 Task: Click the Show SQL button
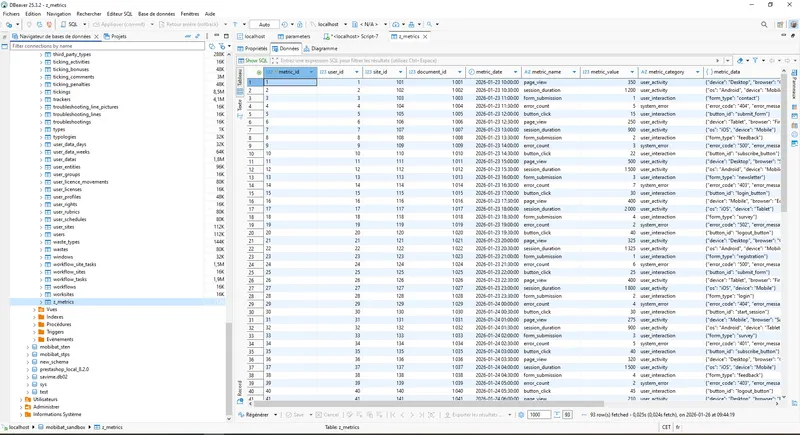[x=253, y=60]
